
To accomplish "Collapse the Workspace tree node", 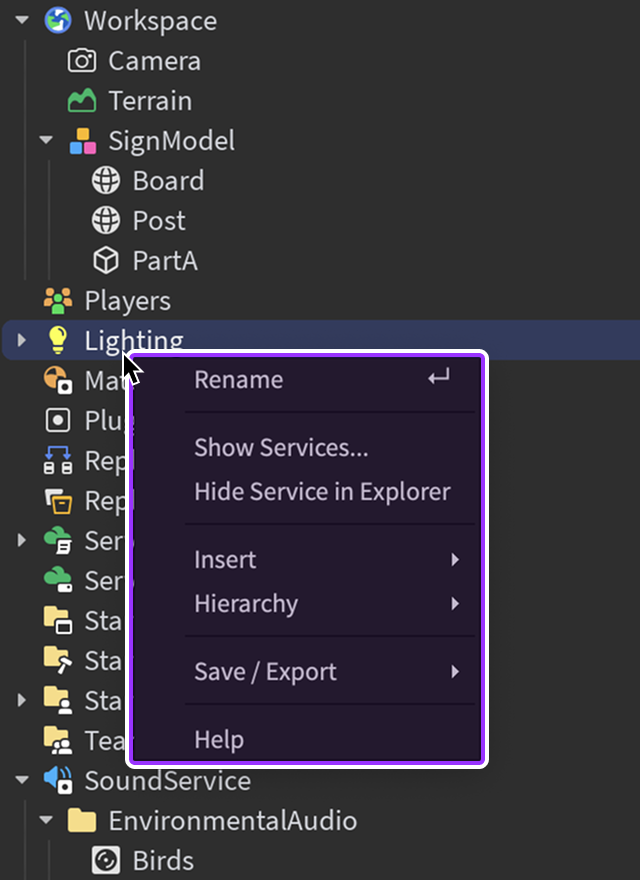I will tap(22, 21).
